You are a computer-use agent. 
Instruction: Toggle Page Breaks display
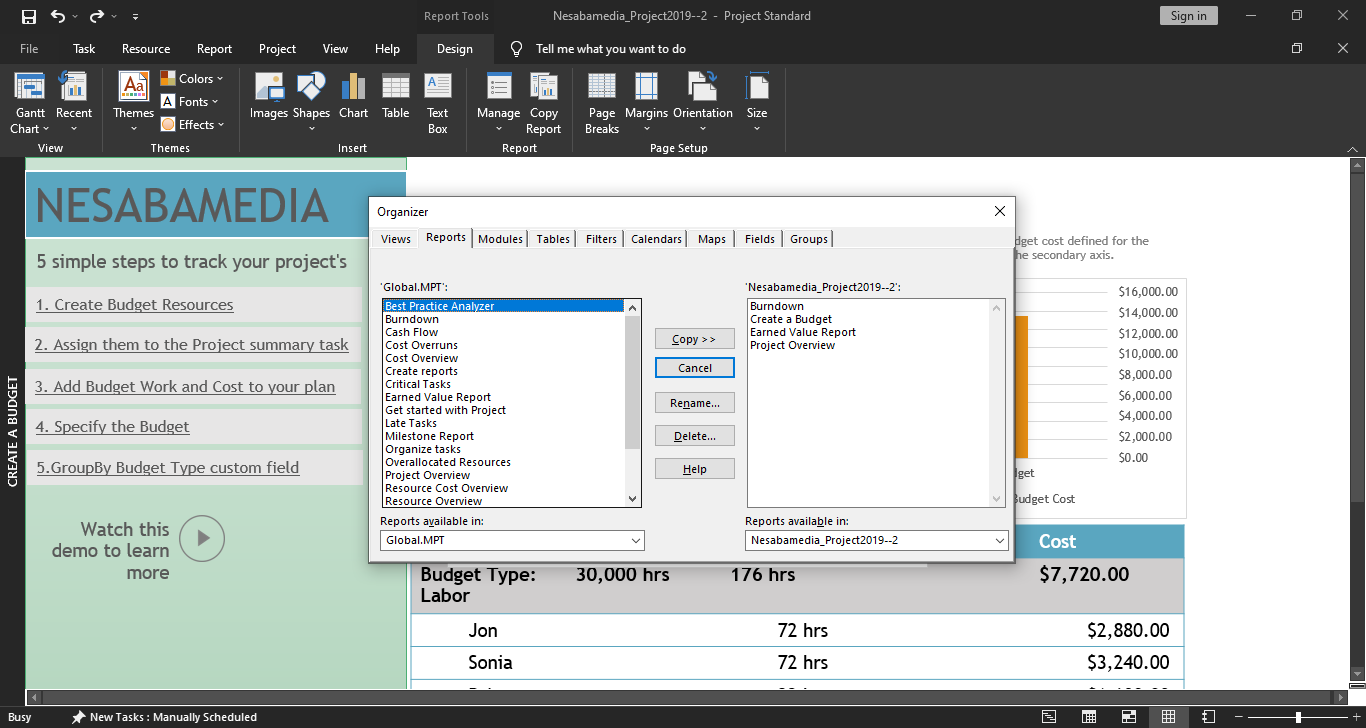click(x=602, y=88)
